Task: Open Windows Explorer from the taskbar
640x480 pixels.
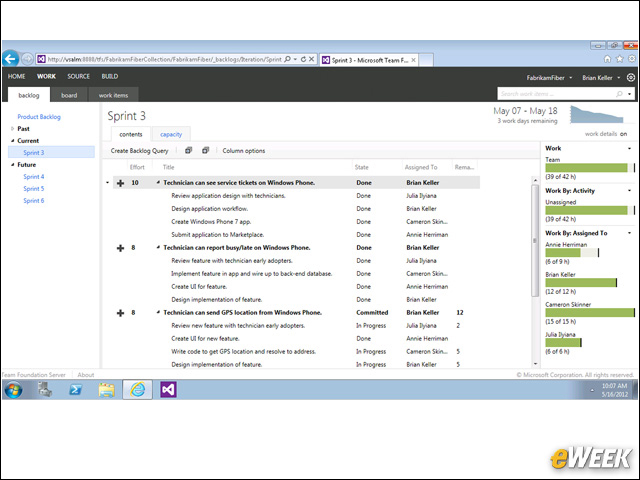Action: point(107,390)
